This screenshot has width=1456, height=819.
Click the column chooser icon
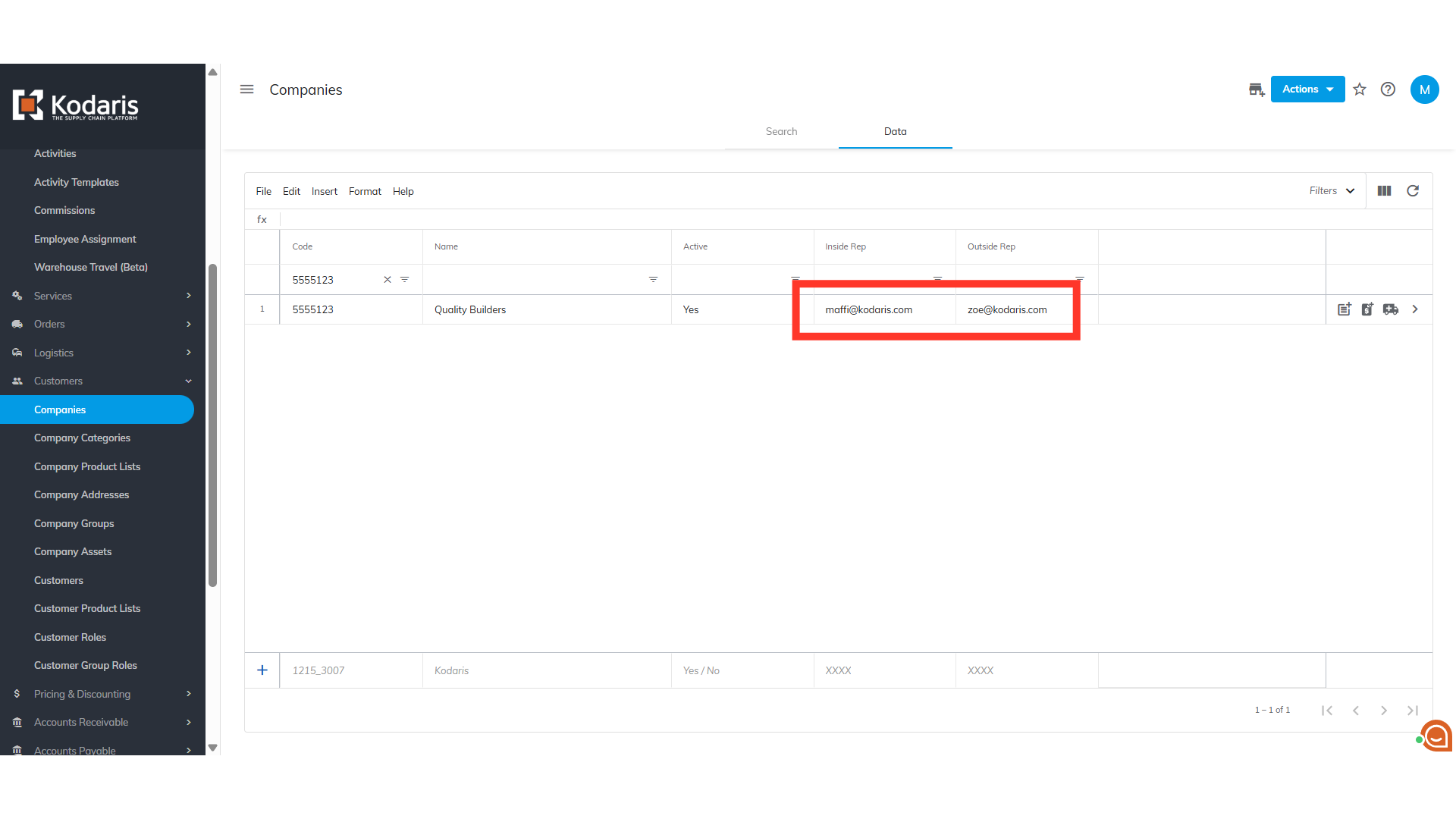coord(1384,191)
